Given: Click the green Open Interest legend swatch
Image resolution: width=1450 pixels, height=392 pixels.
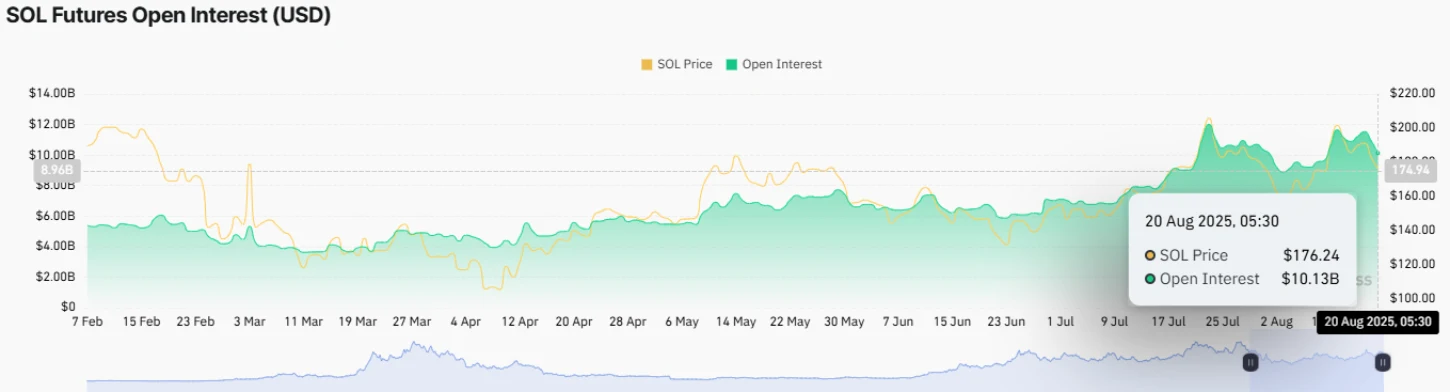Looking at the screenshot, I should click(732, 64).
